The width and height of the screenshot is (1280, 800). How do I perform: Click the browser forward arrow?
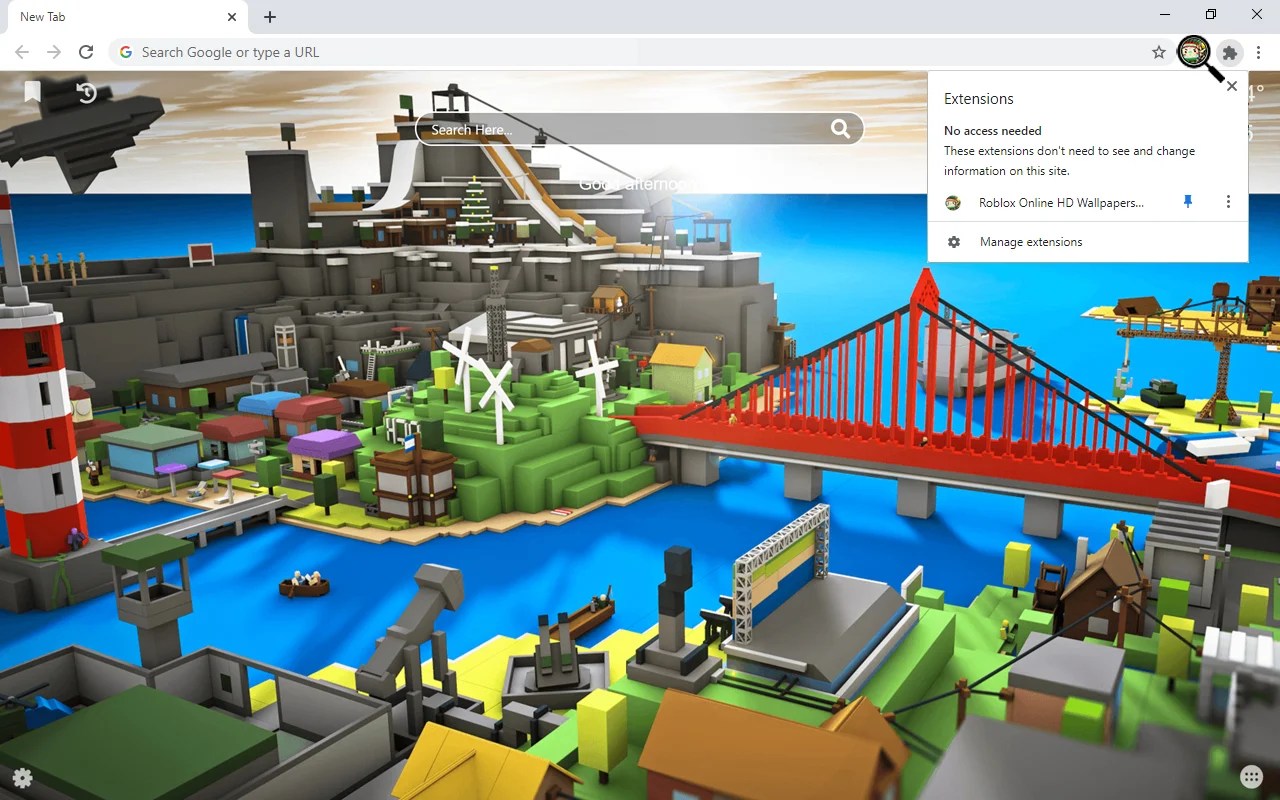[54, 52]
